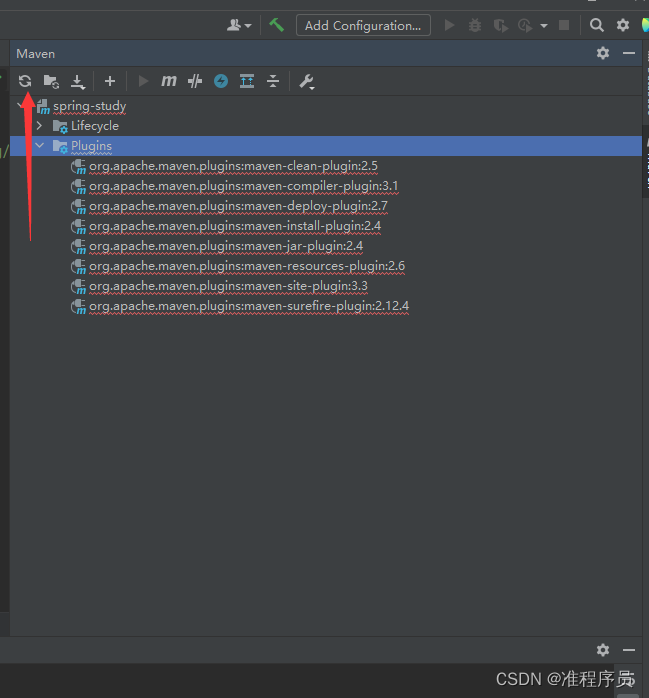Toggle offline mode lightning icon

click(x=221, y=81)
